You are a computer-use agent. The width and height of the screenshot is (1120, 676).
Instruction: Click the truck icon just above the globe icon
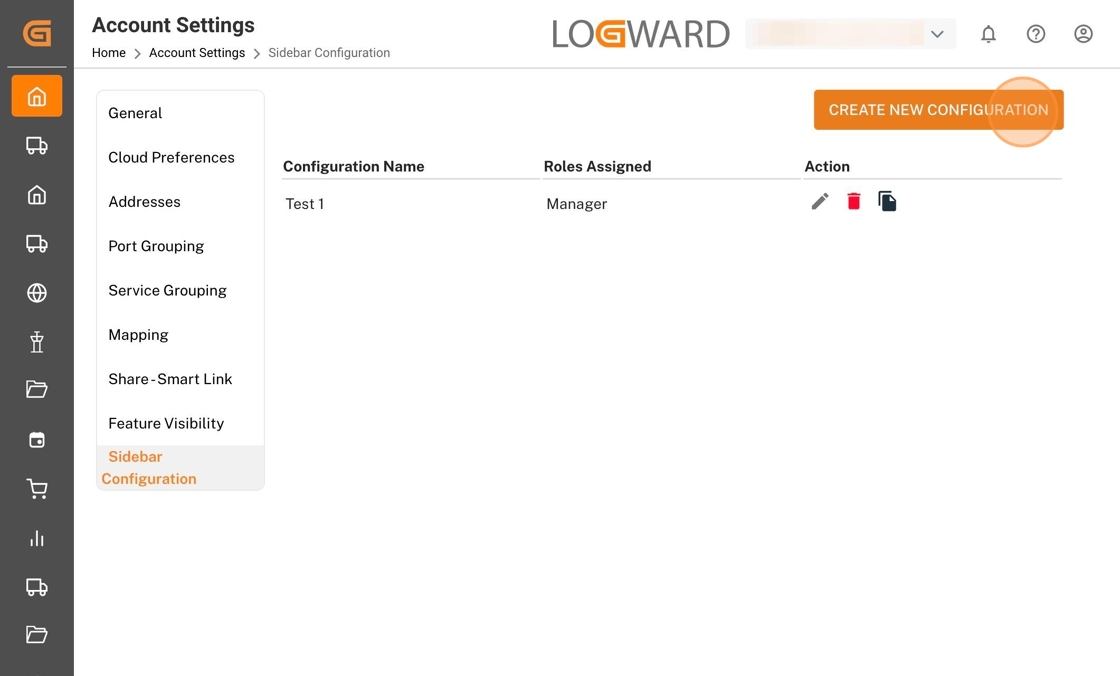(36, 244)
